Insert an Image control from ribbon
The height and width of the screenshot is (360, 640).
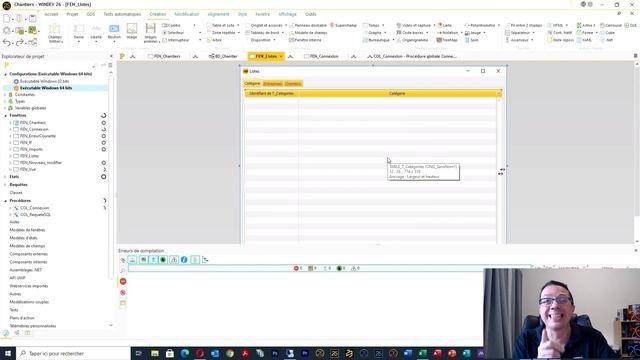[132, 32]
